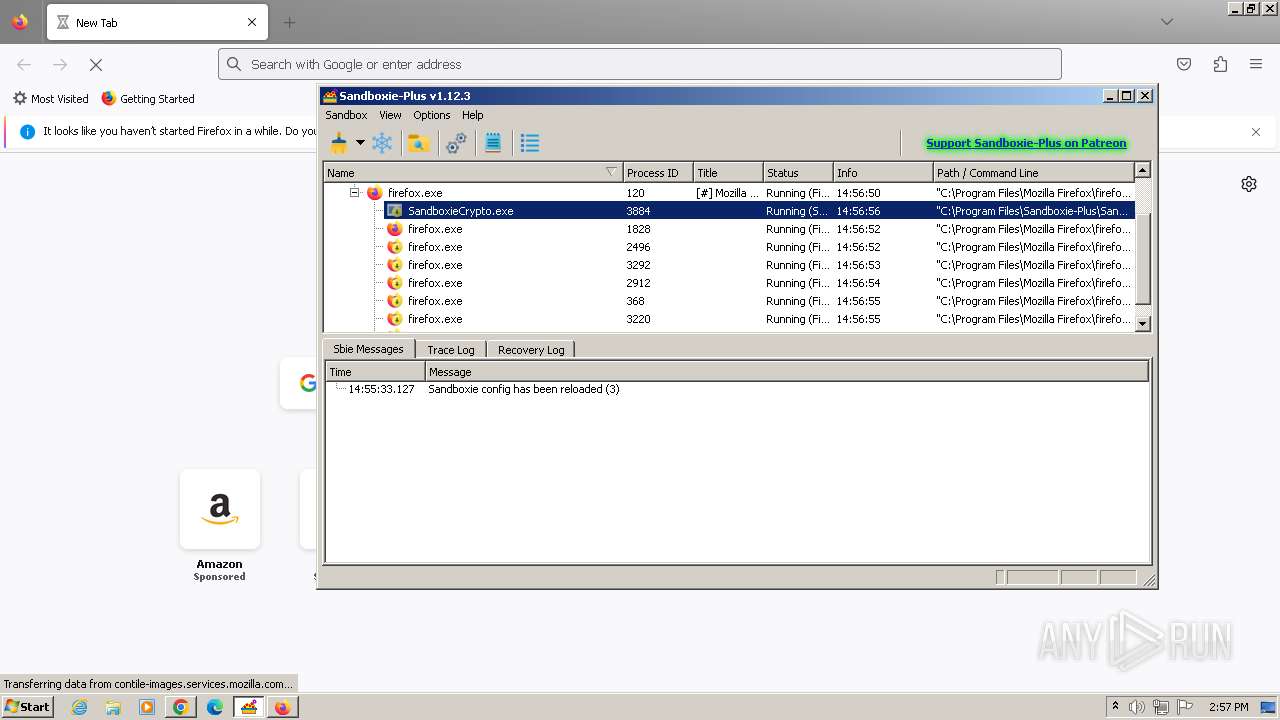Select firefox.exe with process ID 368
The image size is (1280, 720).
pyautogui.click(x=759, y=301)
